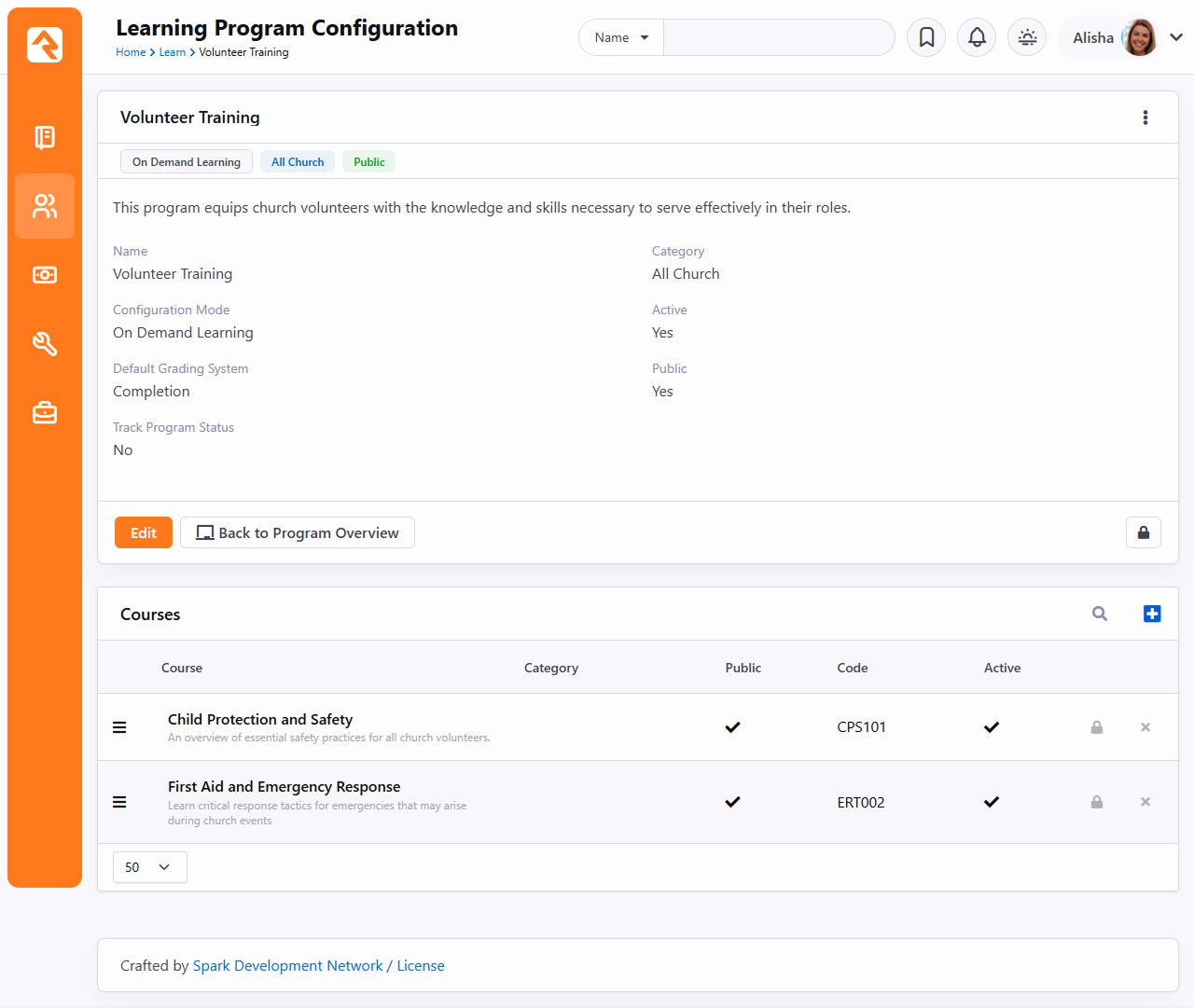The image size is (1194, 1008).
Task: Click the orange Edit button
Action: 144,532
